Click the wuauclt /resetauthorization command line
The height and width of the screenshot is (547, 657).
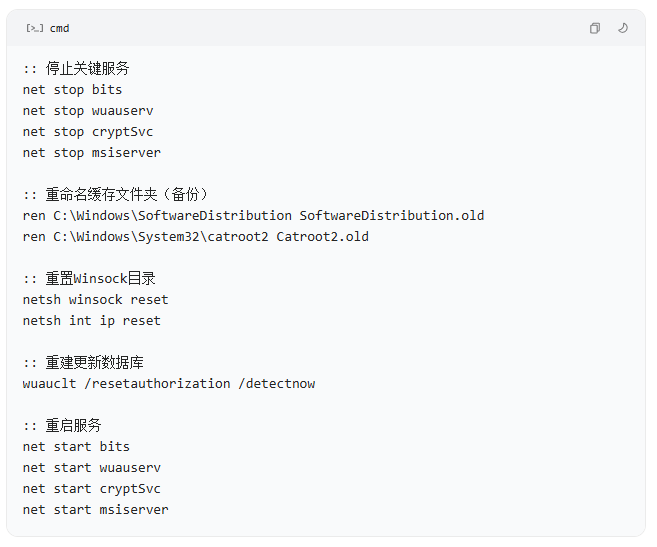(169, 384)
